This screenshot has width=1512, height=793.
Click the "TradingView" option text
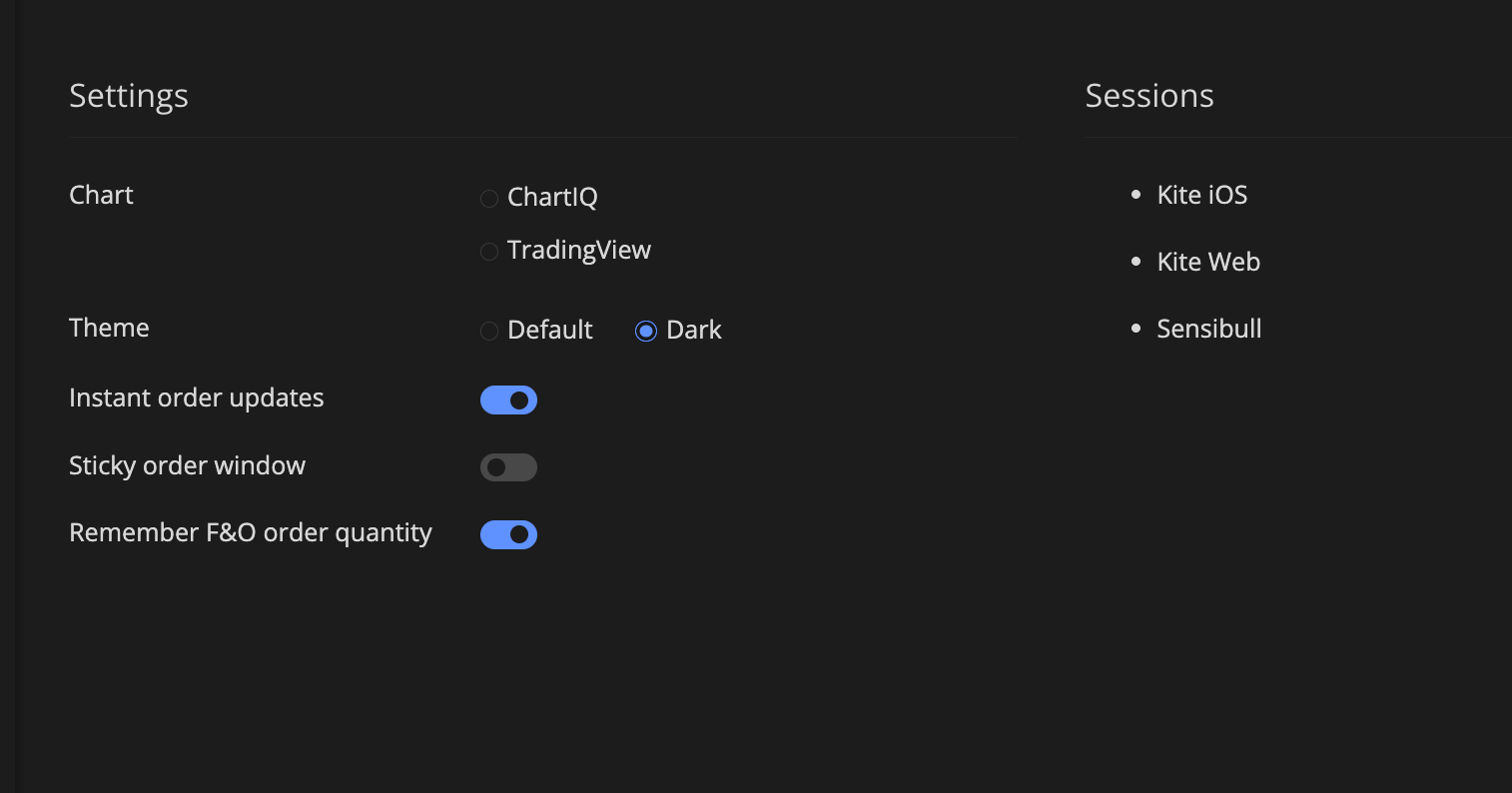(x=579, y=250)
